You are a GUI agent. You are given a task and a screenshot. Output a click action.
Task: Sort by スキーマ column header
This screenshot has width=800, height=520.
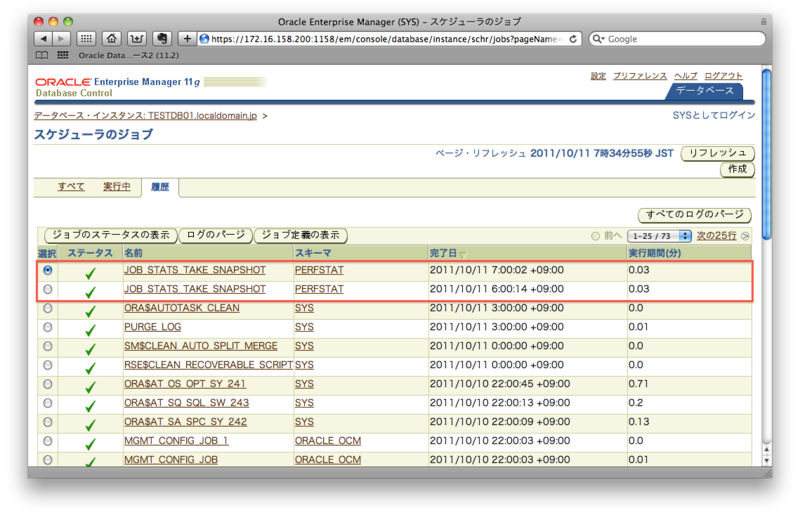(x=313, y=253)
